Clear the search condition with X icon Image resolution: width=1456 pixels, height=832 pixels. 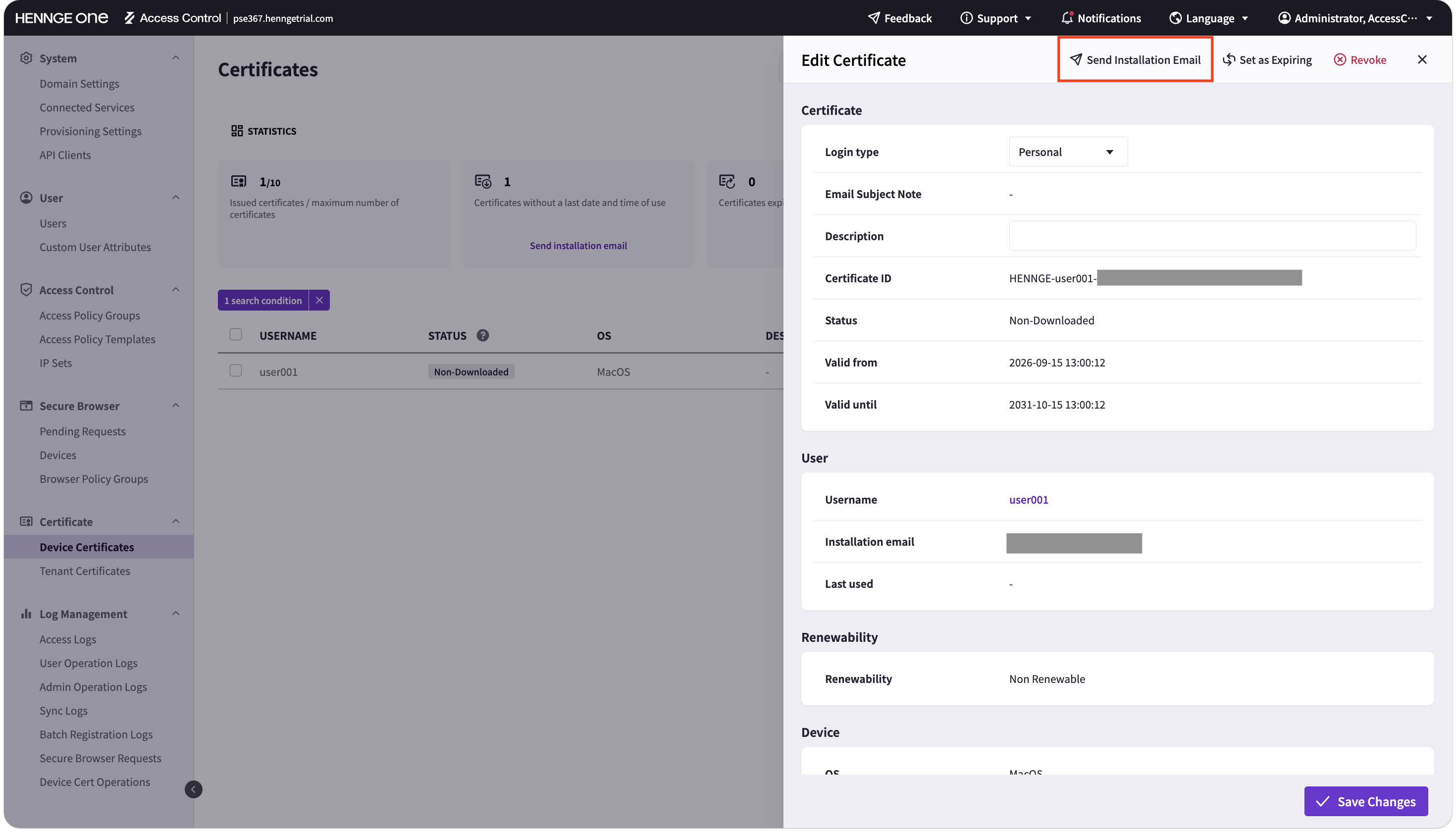tap(319, 300)
